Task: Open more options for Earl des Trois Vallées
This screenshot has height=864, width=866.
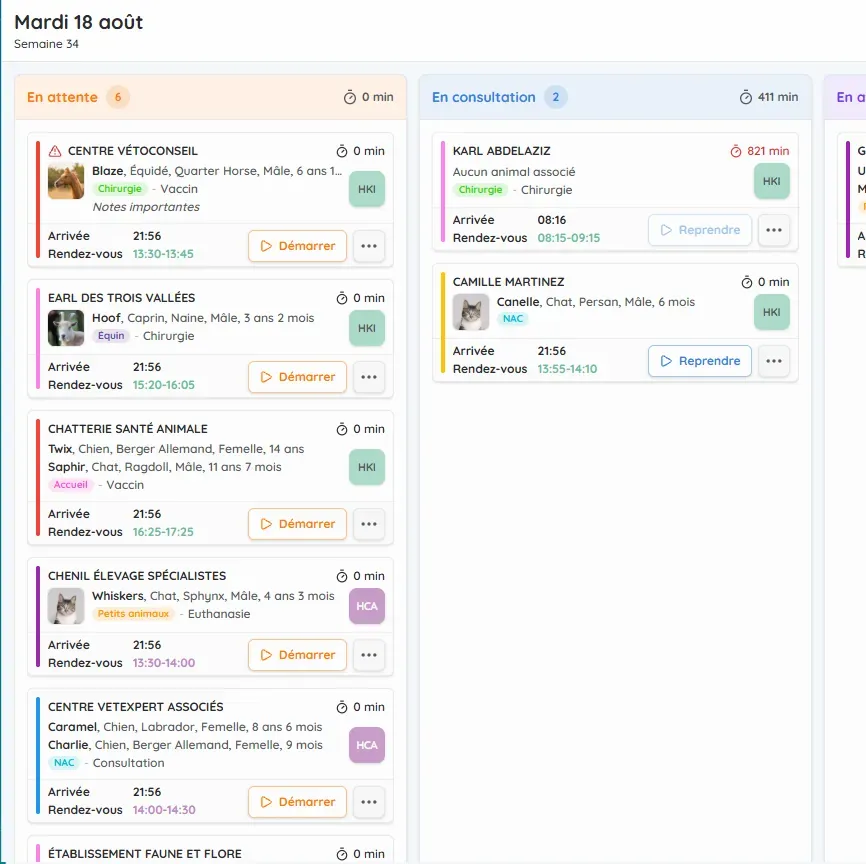Action: click(x=369, y=377)
